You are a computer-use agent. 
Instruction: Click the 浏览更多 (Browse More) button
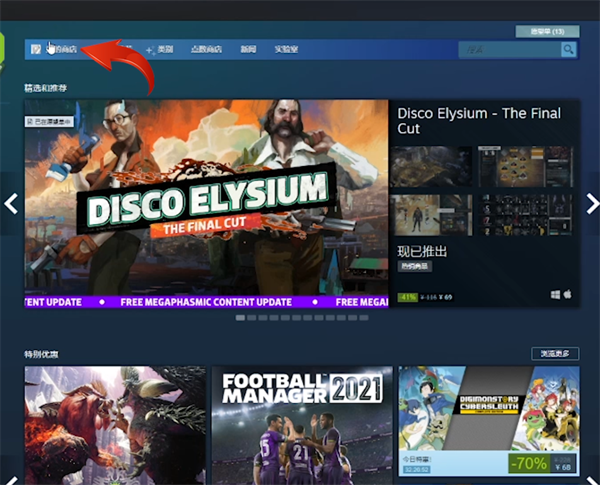[x=555, y=353]
